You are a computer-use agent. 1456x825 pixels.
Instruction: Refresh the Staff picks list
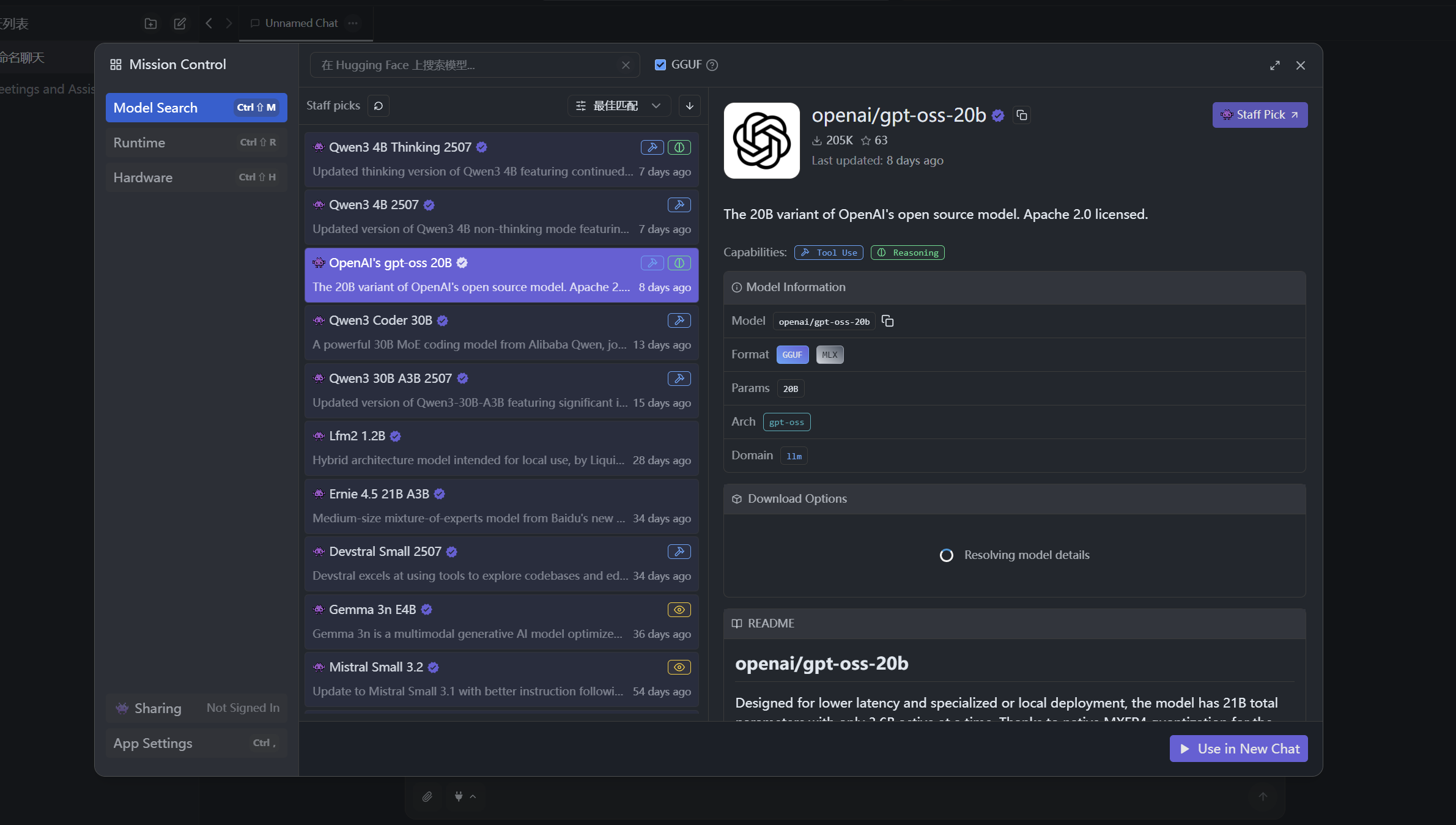[x=379, y=106]
